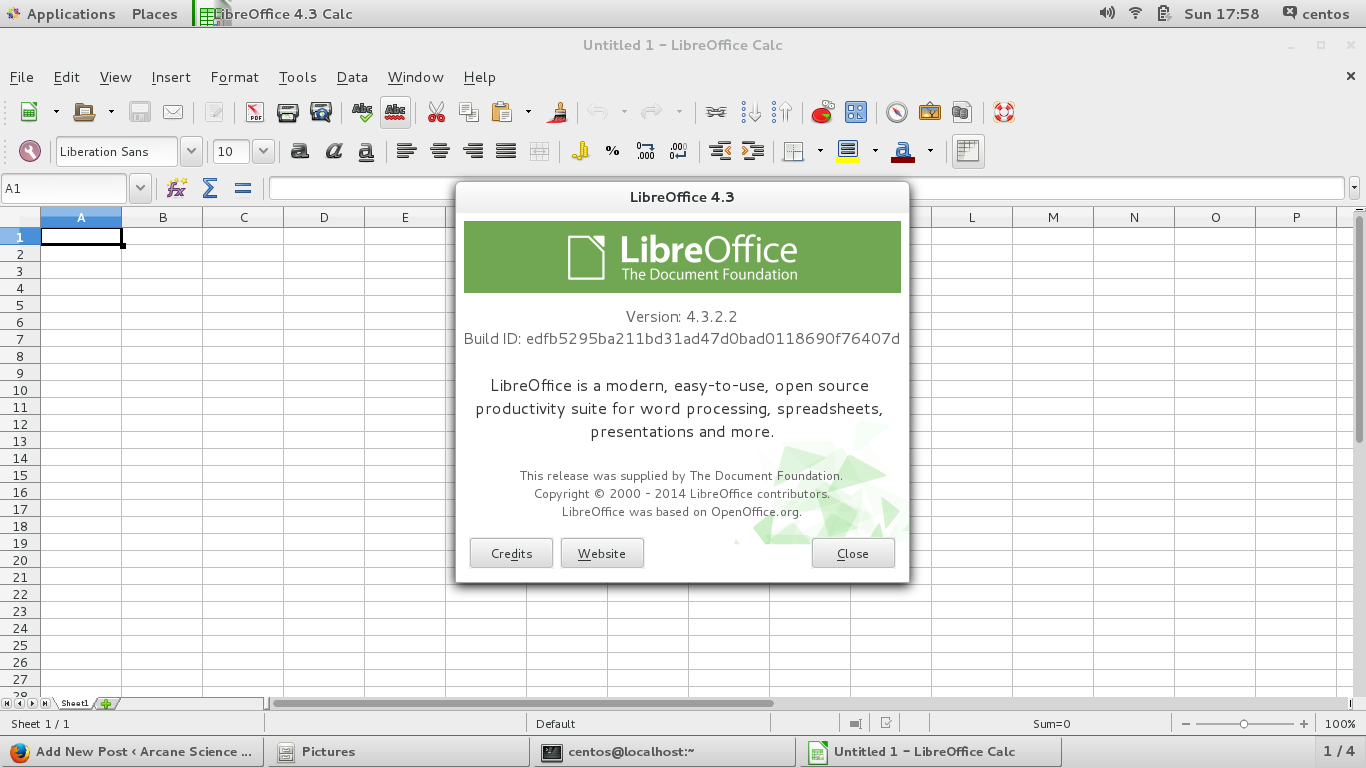This screenshot has width=1366, height=768.
Task: Apply Percent number format icon
Action: [x=612, y=151]
